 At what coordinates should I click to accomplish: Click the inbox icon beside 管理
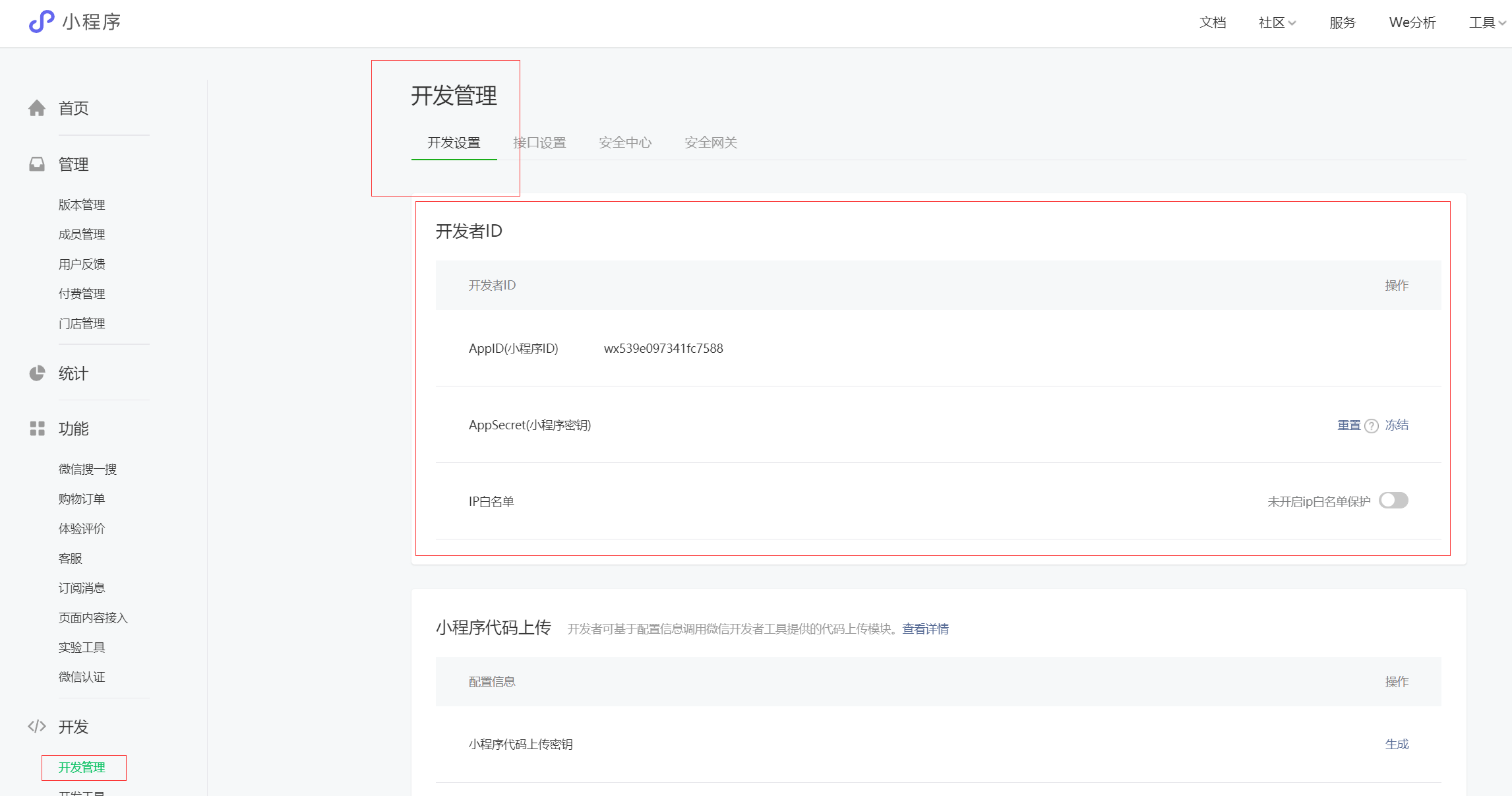[x=37, y=164]
